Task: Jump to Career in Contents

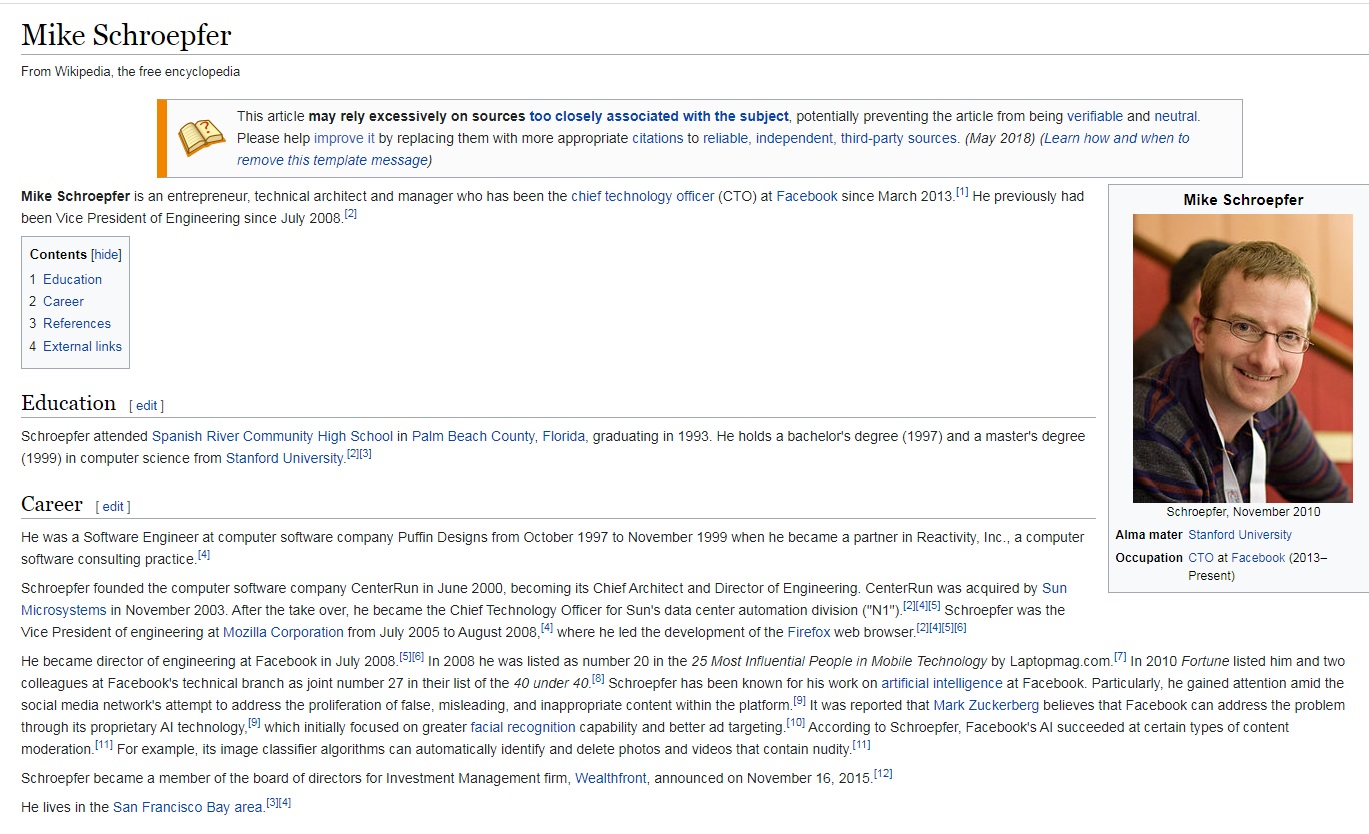Action: pyautogui.click(x=63, y=301)
